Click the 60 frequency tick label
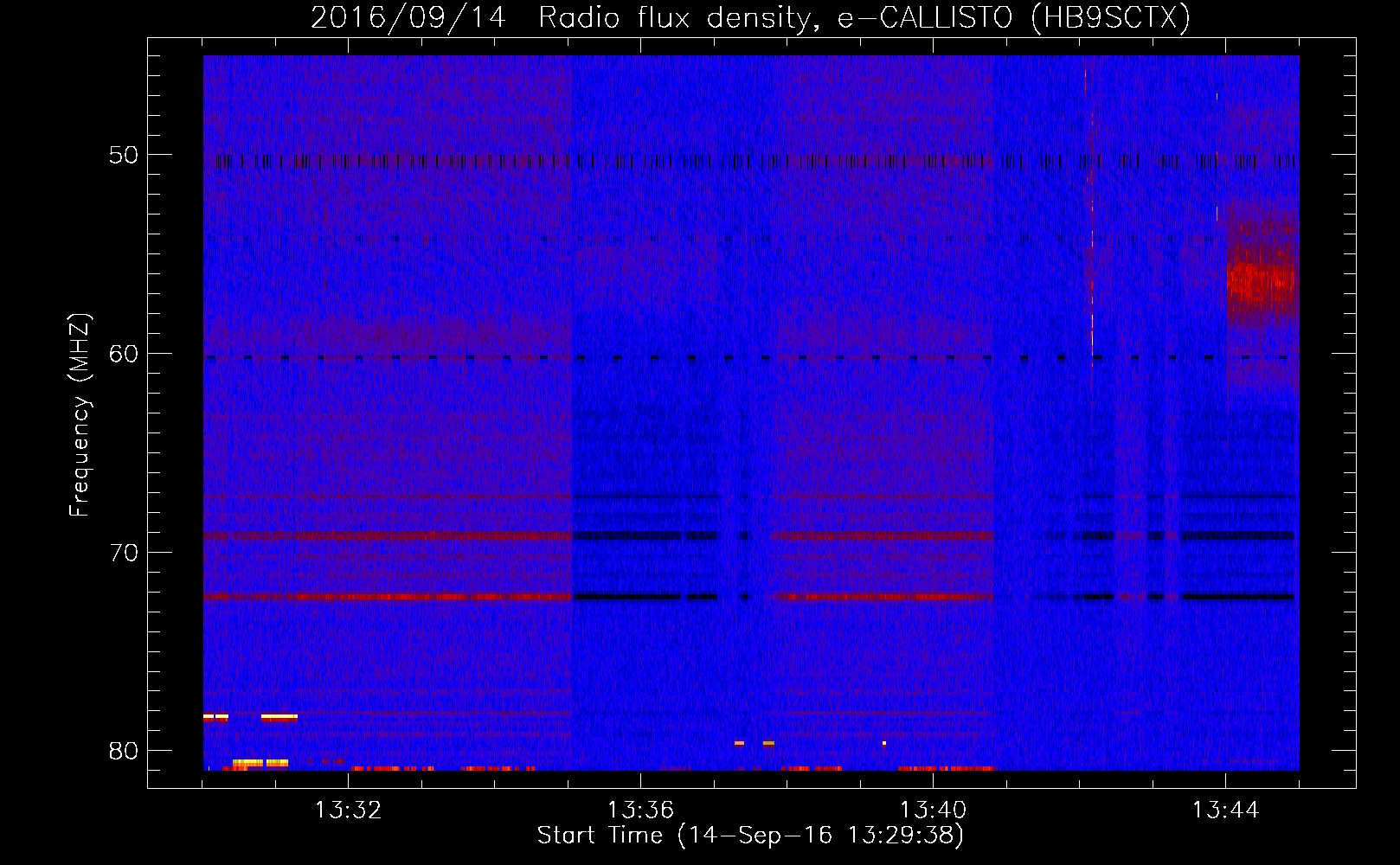Image resolution: width=1400 pixels, height=865 pixels. (x=124, y=353)
